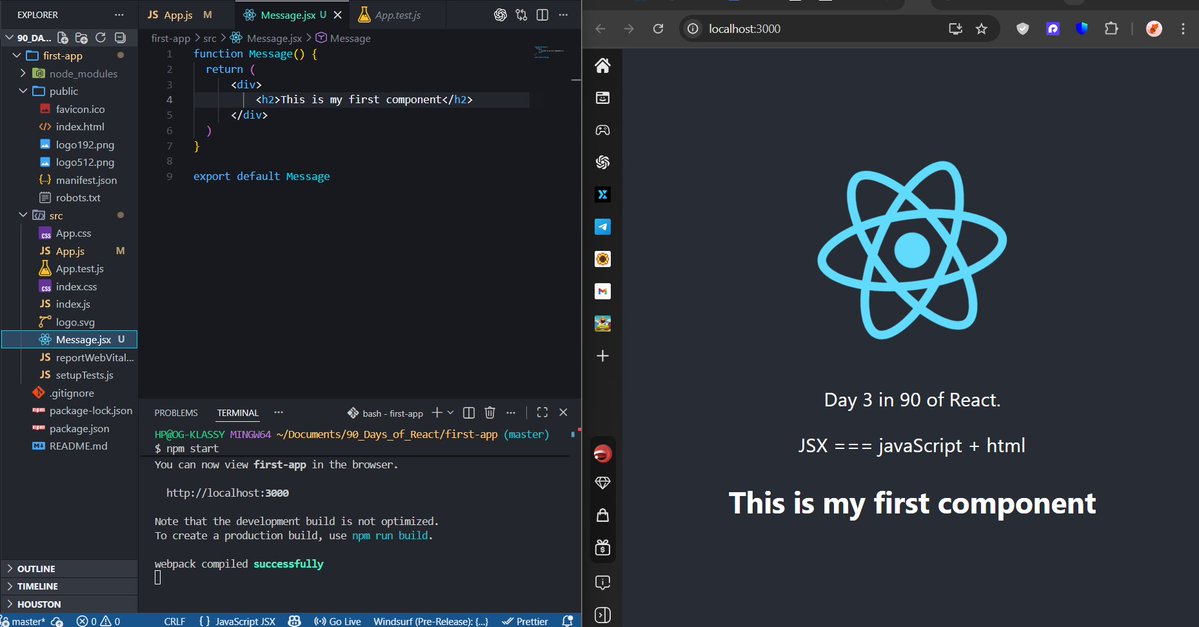Select the Message.jsx editor tab
This screenshot has width=1199, height=627.
[x=293, y=15]
